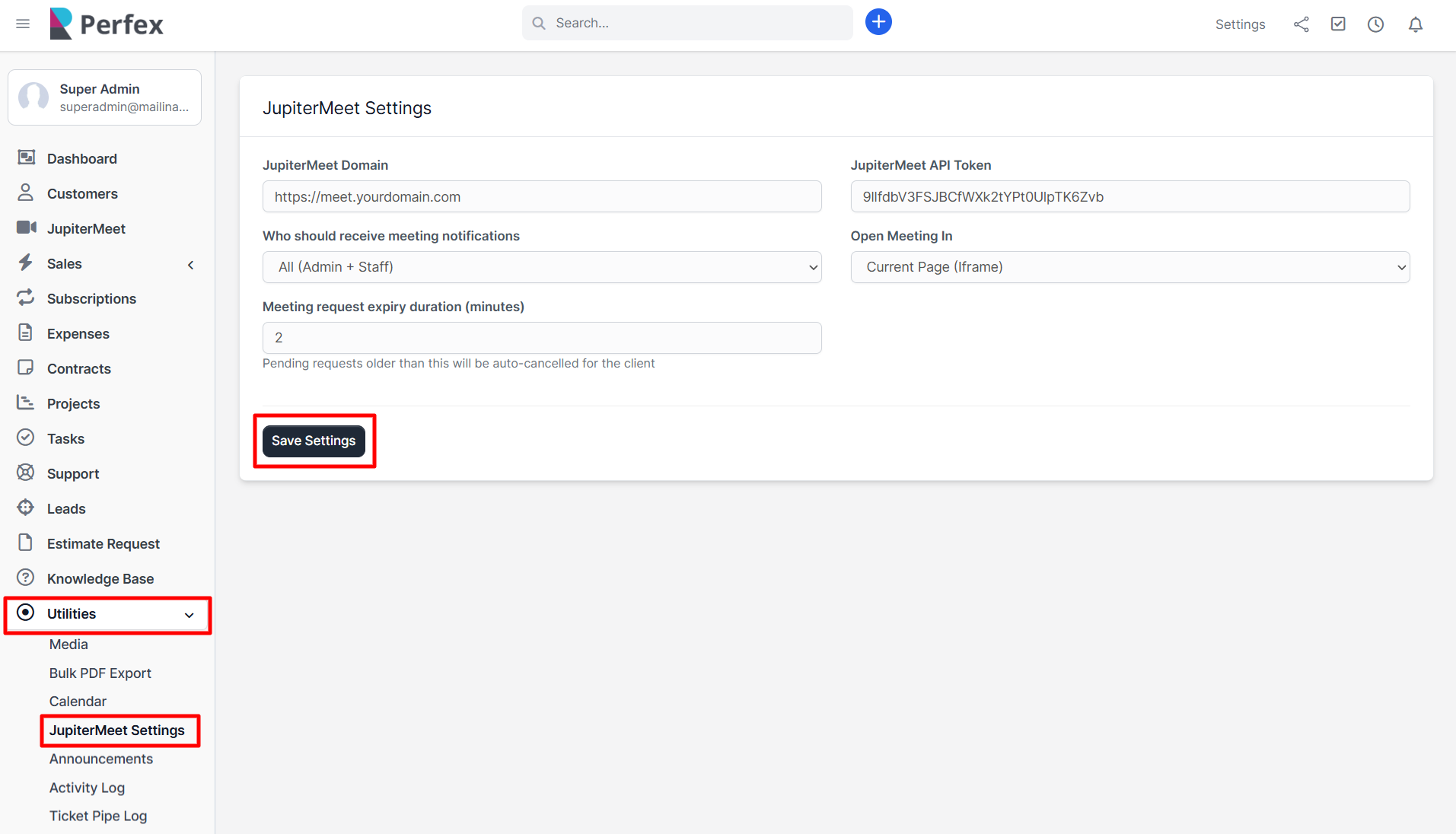Select JupiterMeet Settings submenu item
Image resolution: width=1456 pixels, height=834 pixels.
tap(117, 731)
